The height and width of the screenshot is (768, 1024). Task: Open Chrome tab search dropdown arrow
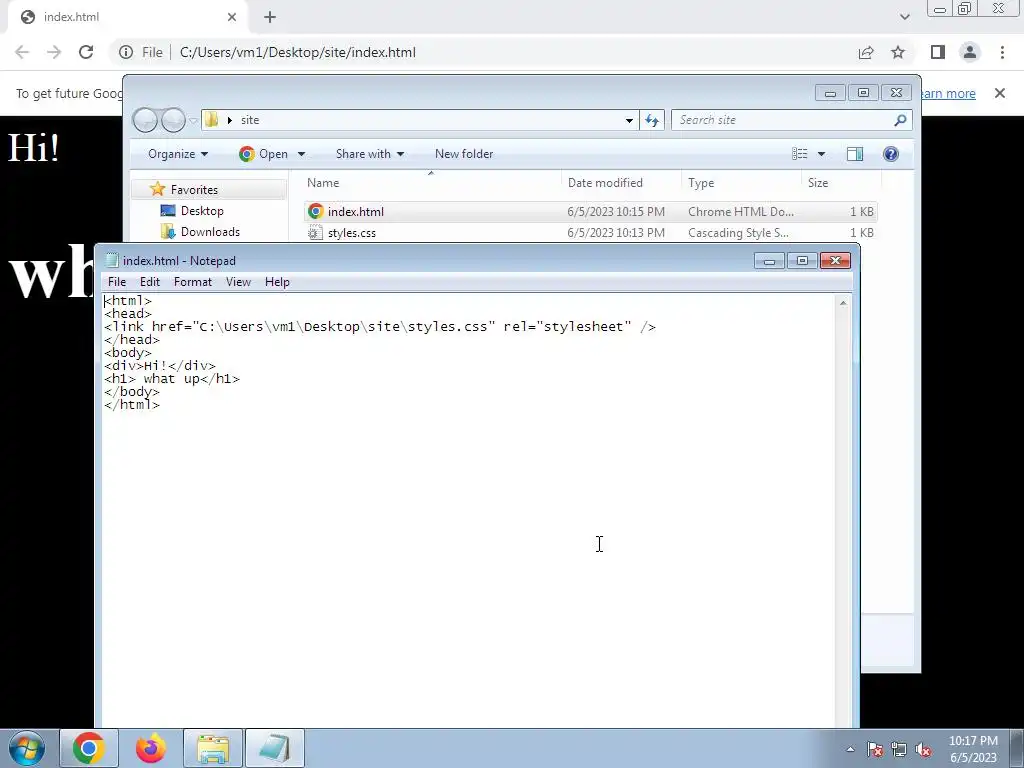tap(904, 17)
